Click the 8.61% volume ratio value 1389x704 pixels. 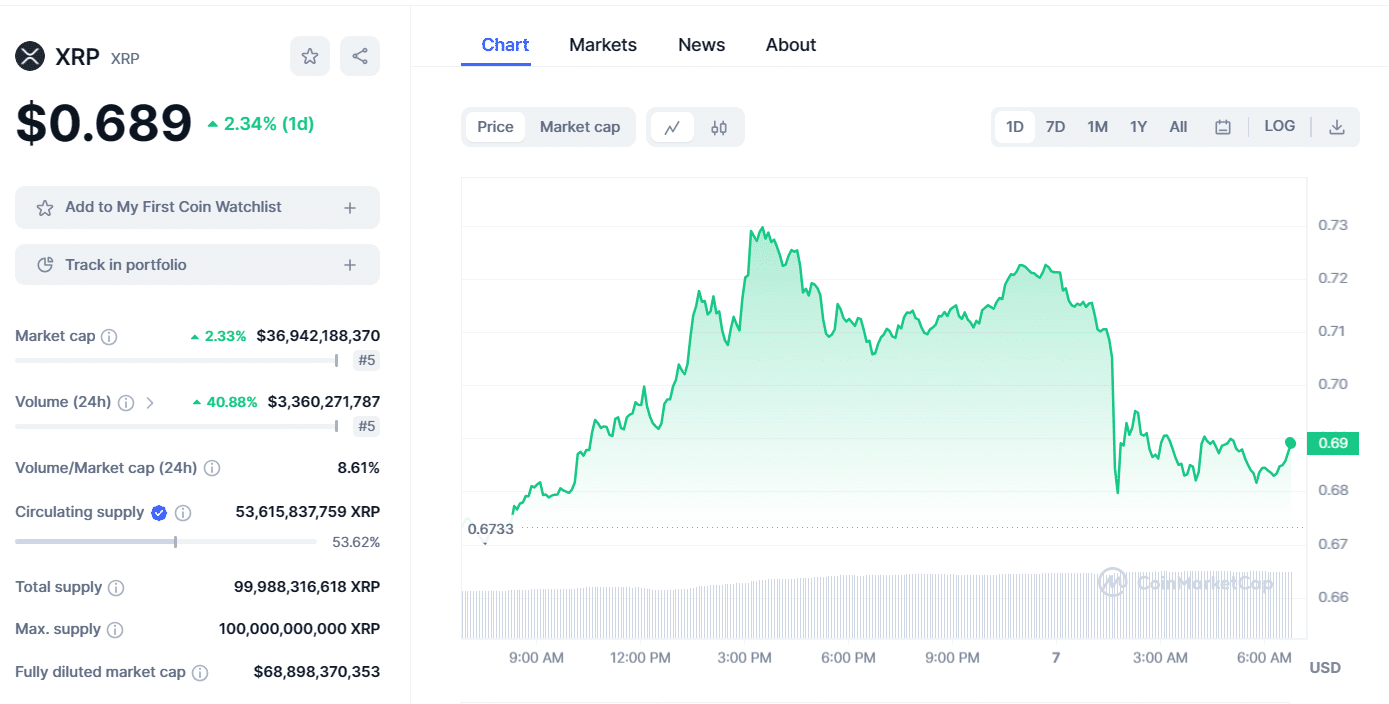click(358, 468)
